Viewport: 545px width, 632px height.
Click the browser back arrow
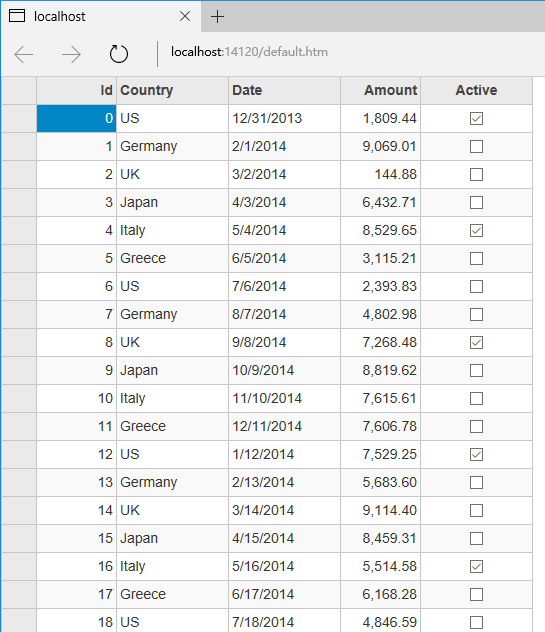(x=23, y=54)
